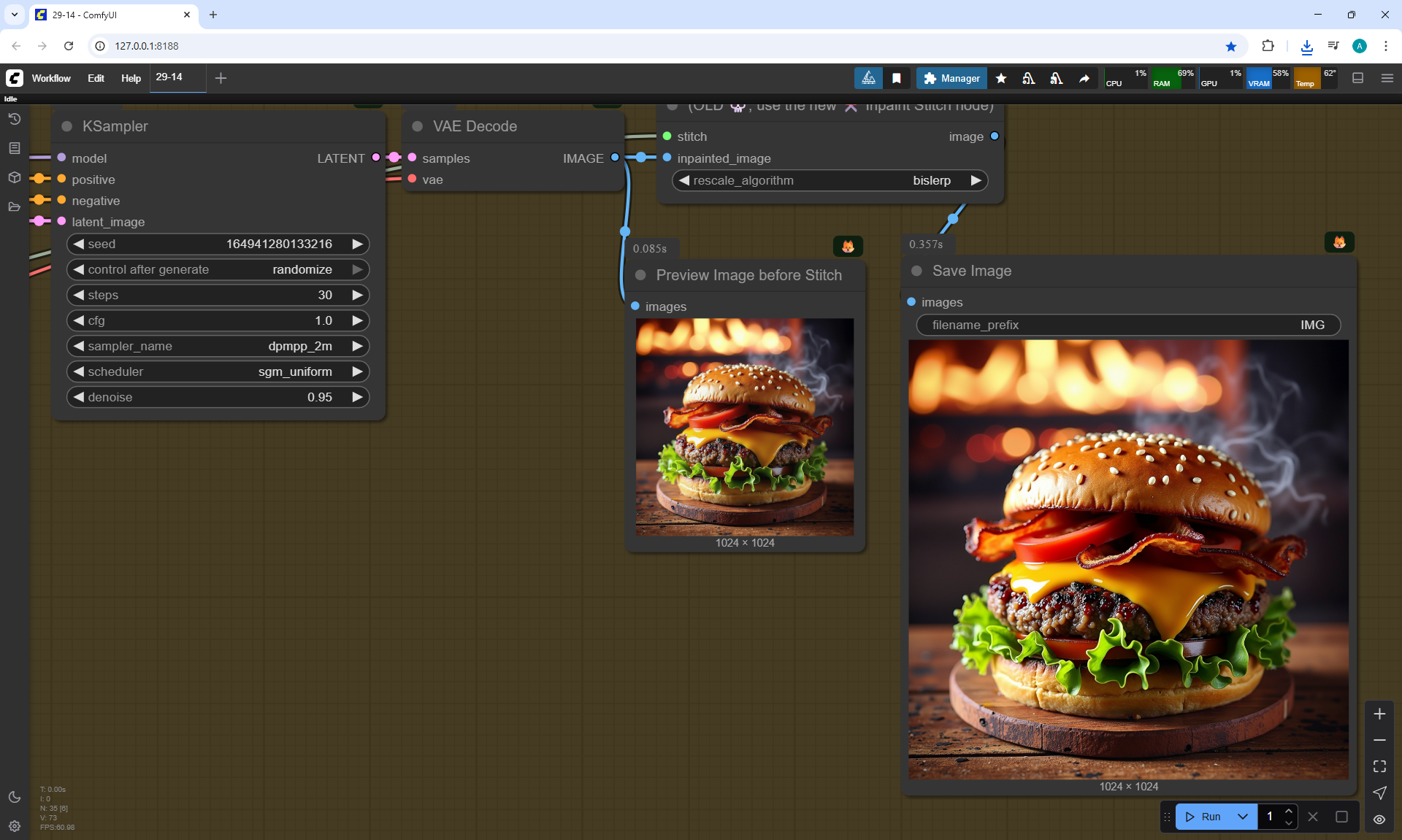
Task: Toggle the KSampler node collapse dot
Action: 66,126
